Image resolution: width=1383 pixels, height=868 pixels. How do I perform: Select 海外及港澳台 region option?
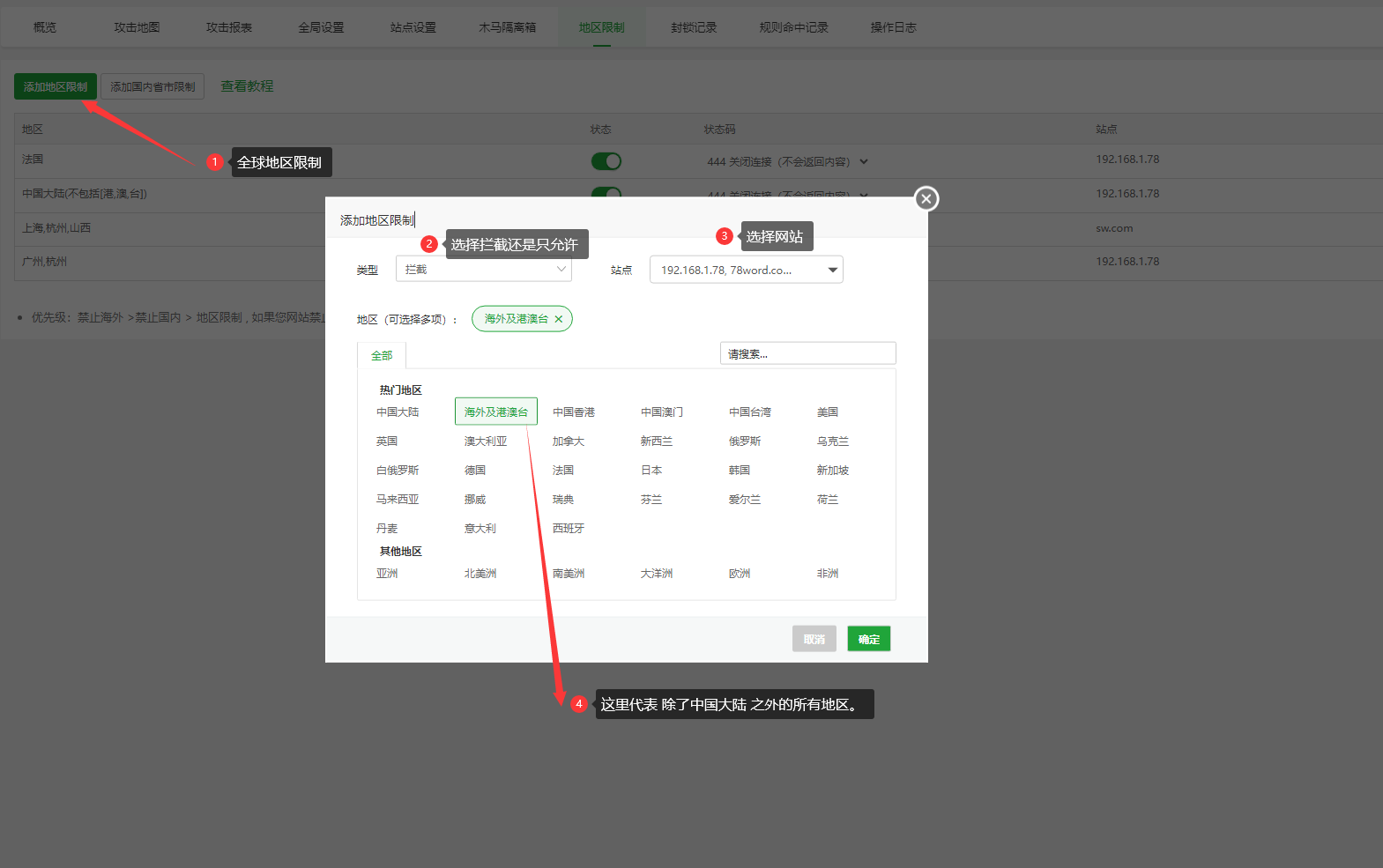pyautogui.click(x=496, y=412)
